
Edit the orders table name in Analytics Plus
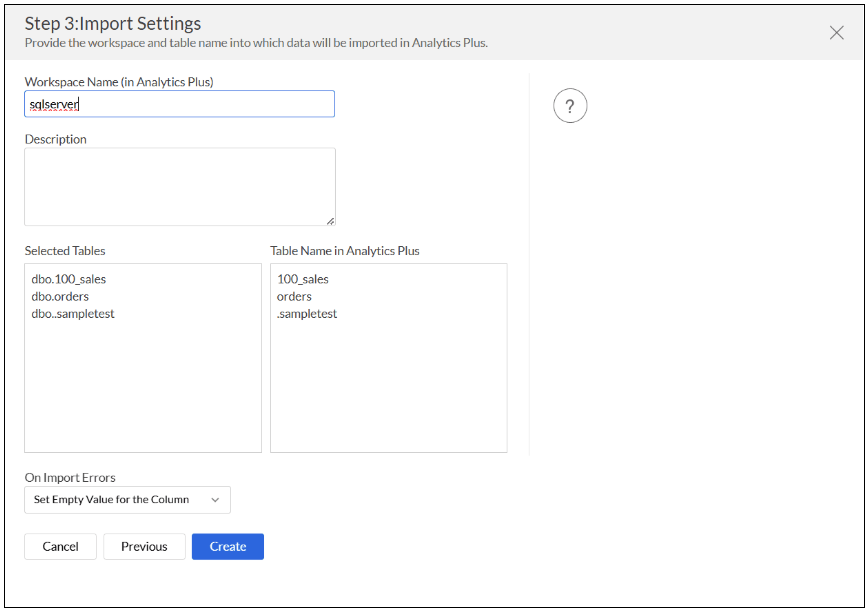point(294,296)
